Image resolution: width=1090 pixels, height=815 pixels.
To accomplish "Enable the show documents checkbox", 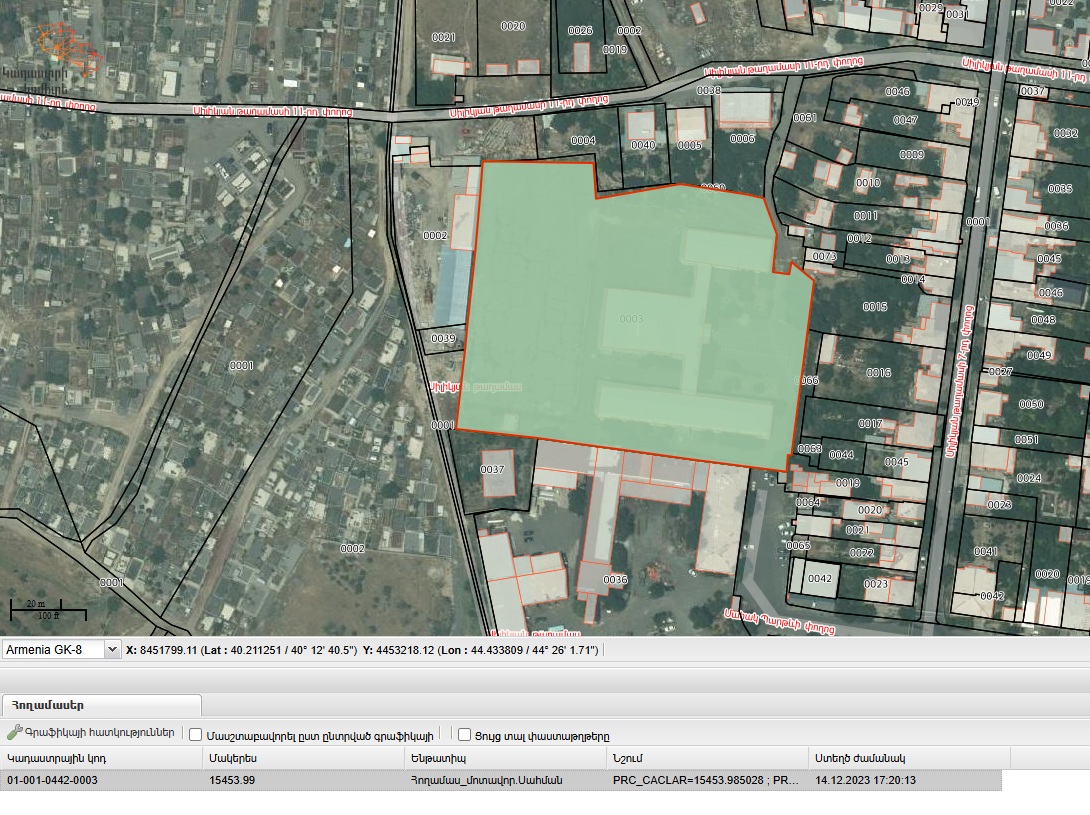I will pos(464,734).
